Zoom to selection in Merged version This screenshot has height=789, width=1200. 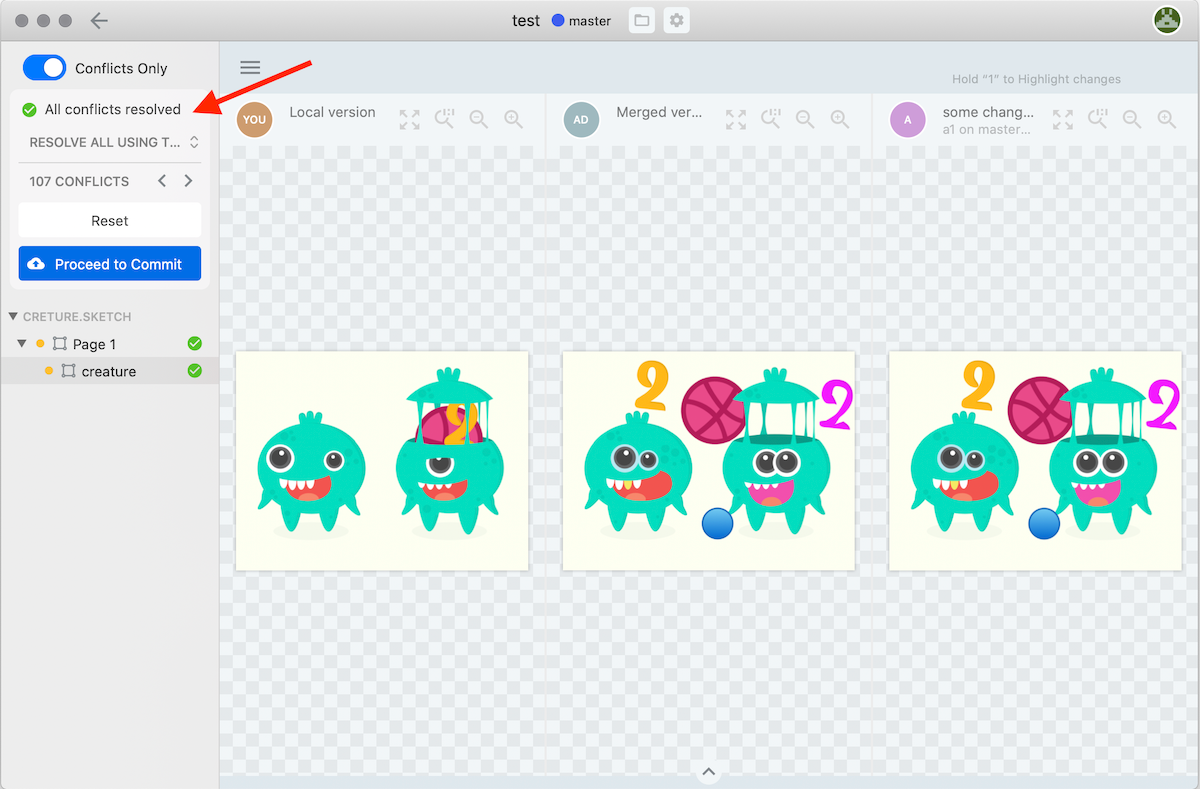771,120
